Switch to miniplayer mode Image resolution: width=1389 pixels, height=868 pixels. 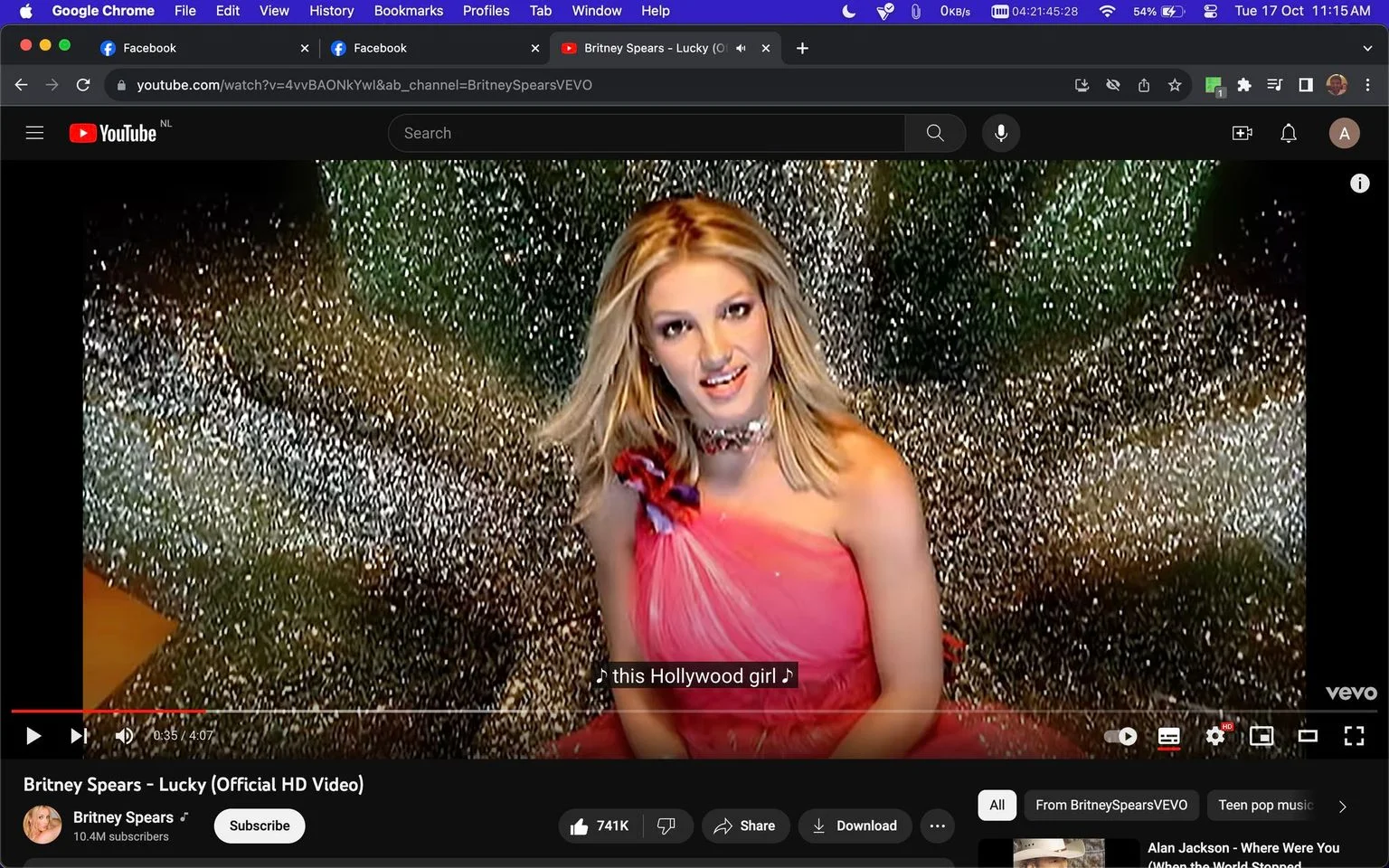[x=1261, y=736]
